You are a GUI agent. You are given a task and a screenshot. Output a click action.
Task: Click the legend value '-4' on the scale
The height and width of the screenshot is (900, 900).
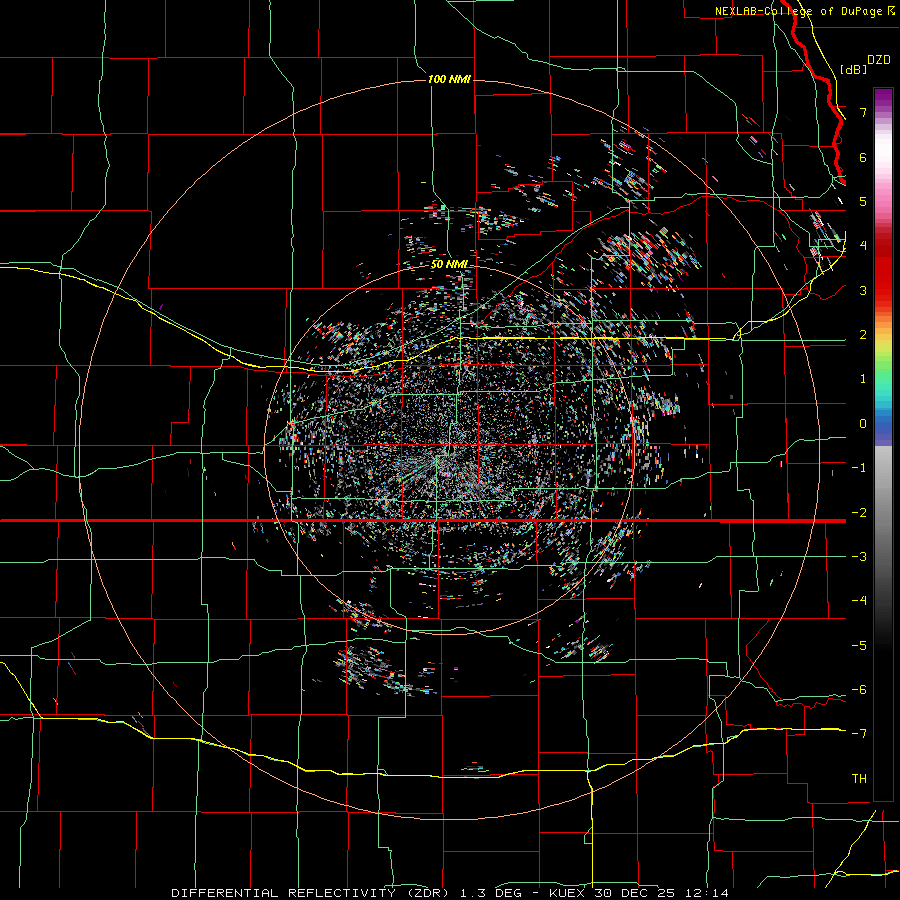859,601
